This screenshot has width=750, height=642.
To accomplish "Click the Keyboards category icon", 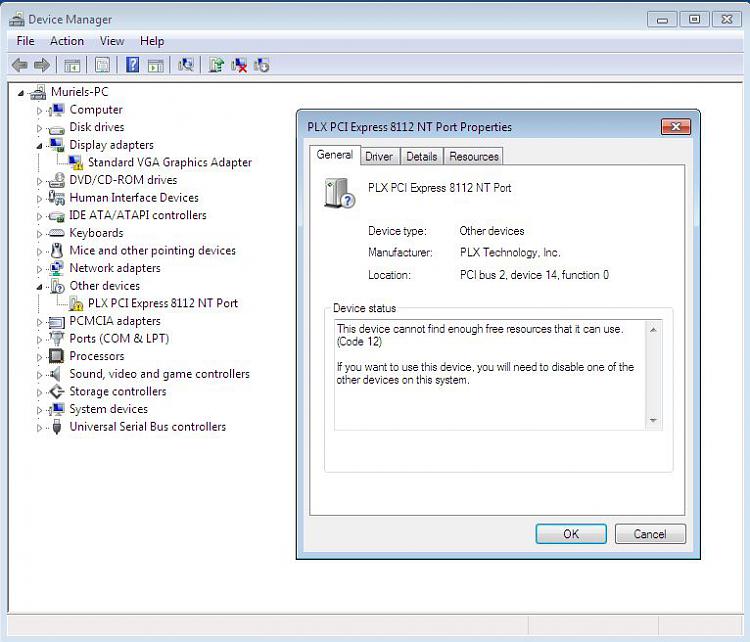I will click(x=56, y=233).
